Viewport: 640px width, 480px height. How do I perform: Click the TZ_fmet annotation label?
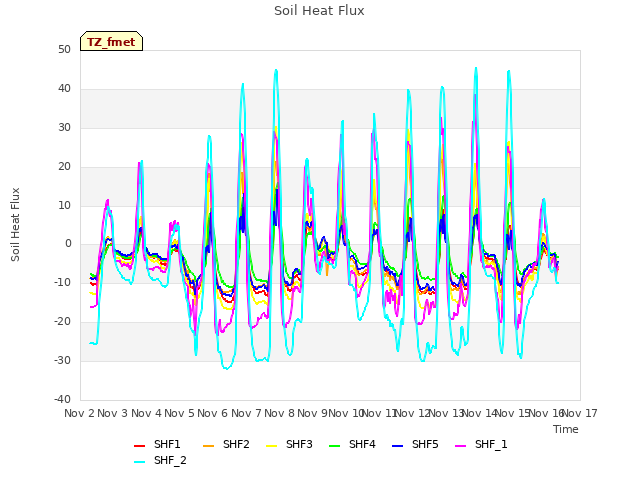click(x=111, y=42)
